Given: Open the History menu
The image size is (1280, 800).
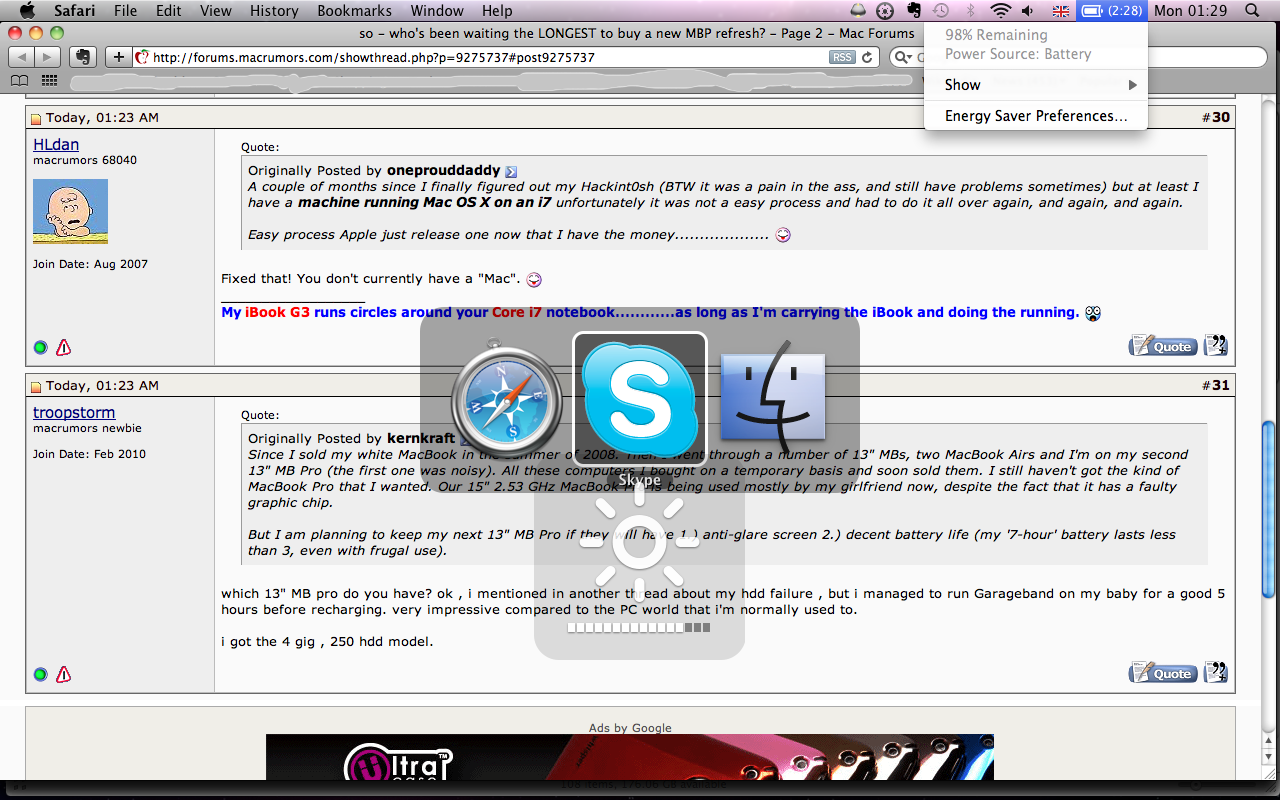Looking at the screenshot, I should tap(274, 11).
